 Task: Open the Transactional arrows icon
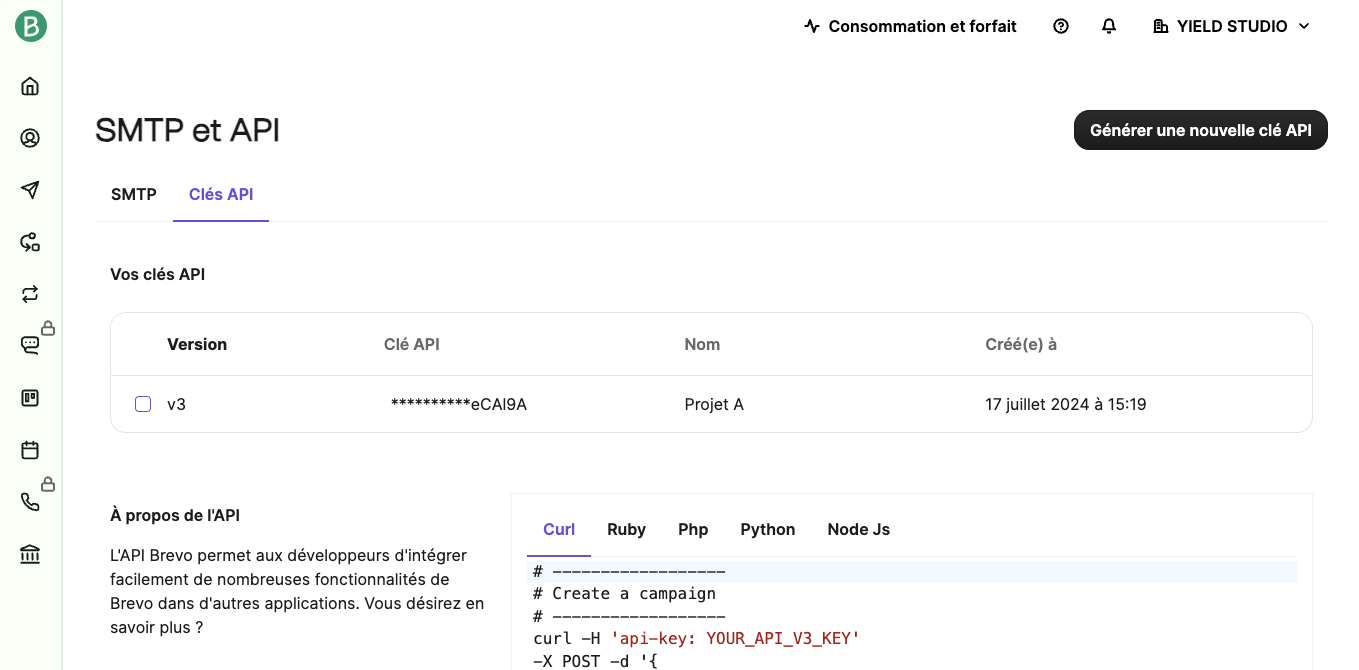click(x=30, y=294)
